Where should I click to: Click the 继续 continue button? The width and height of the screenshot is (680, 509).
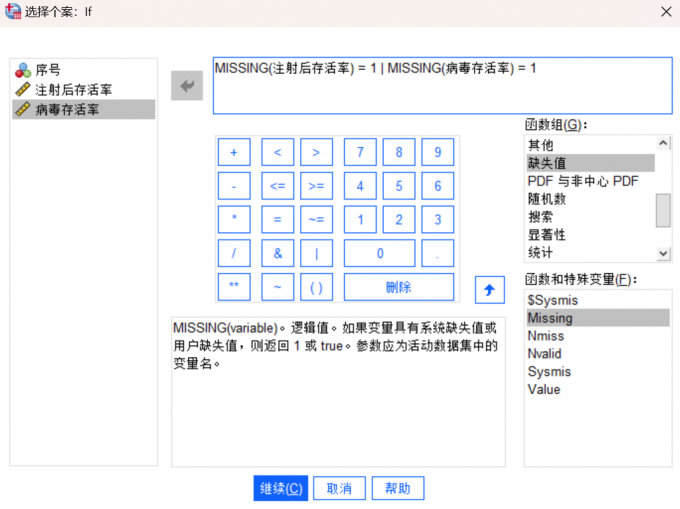[x=280, y=488]
